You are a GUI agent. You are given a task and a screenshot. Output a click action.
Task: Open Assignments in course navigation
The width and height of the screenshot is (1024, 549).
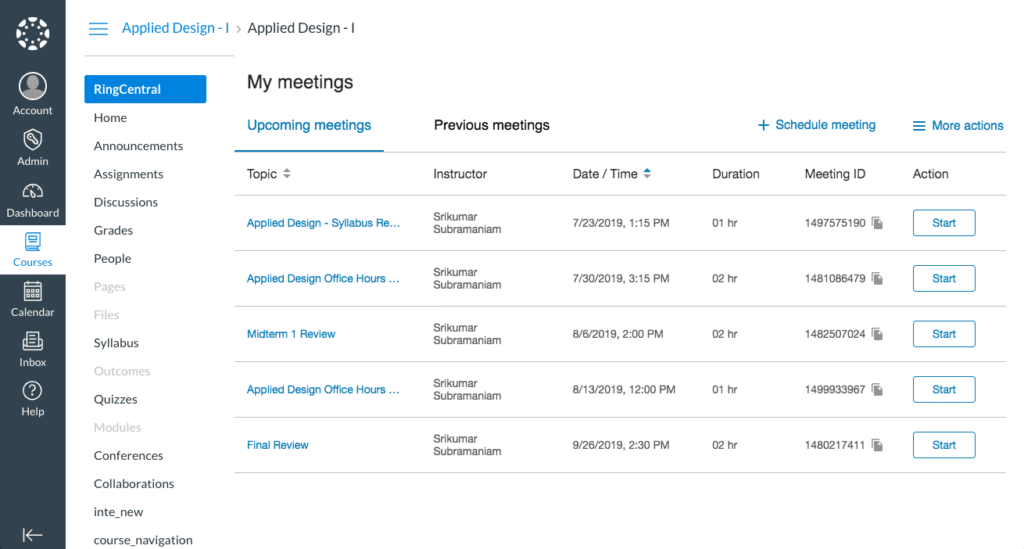point(128,174)
